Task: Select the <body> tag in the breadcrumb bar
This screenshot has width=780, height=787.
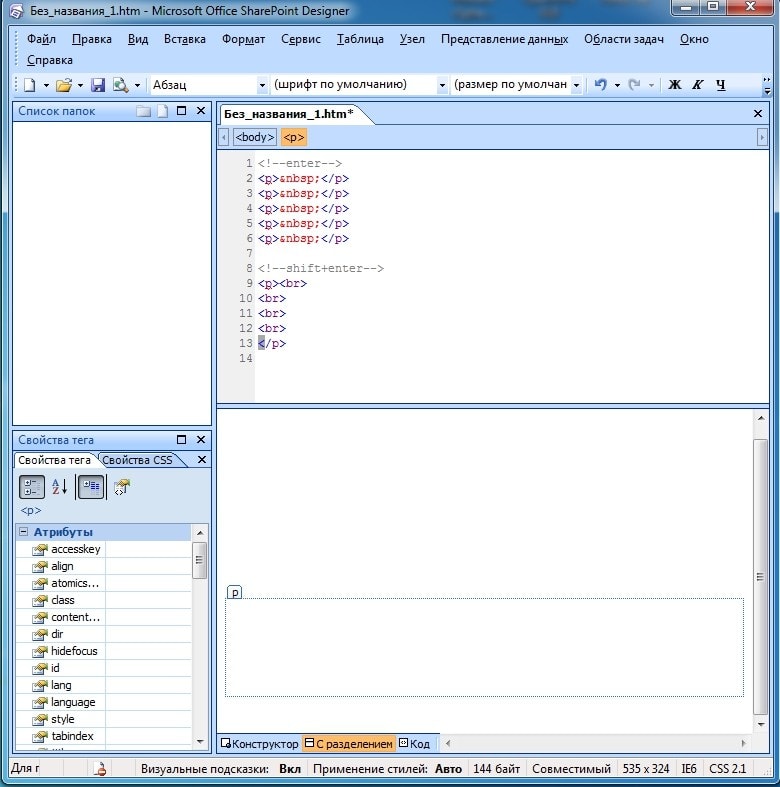Action: click(x=255, y=137)
